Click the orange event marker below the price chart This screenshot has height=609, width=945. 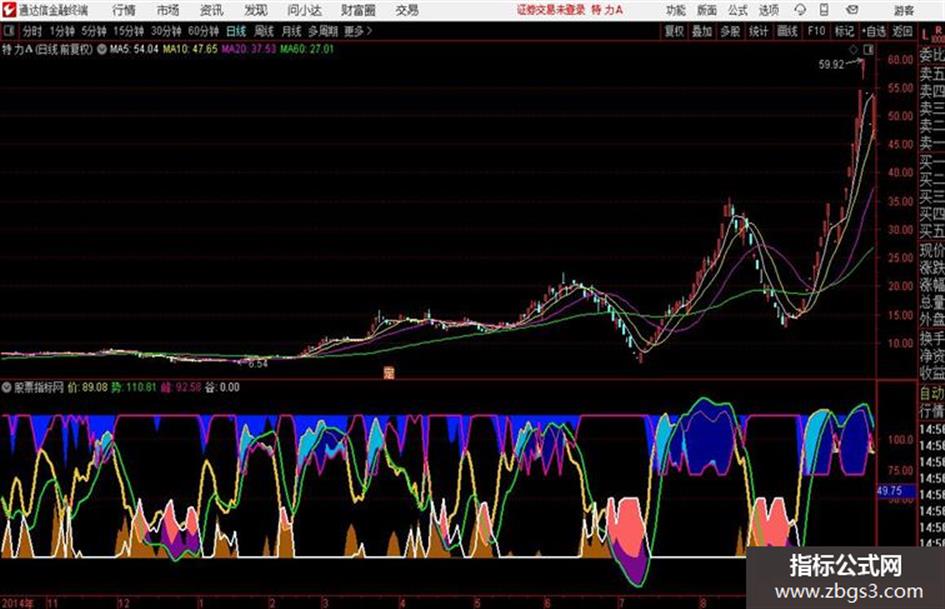(x=389, y=373)
